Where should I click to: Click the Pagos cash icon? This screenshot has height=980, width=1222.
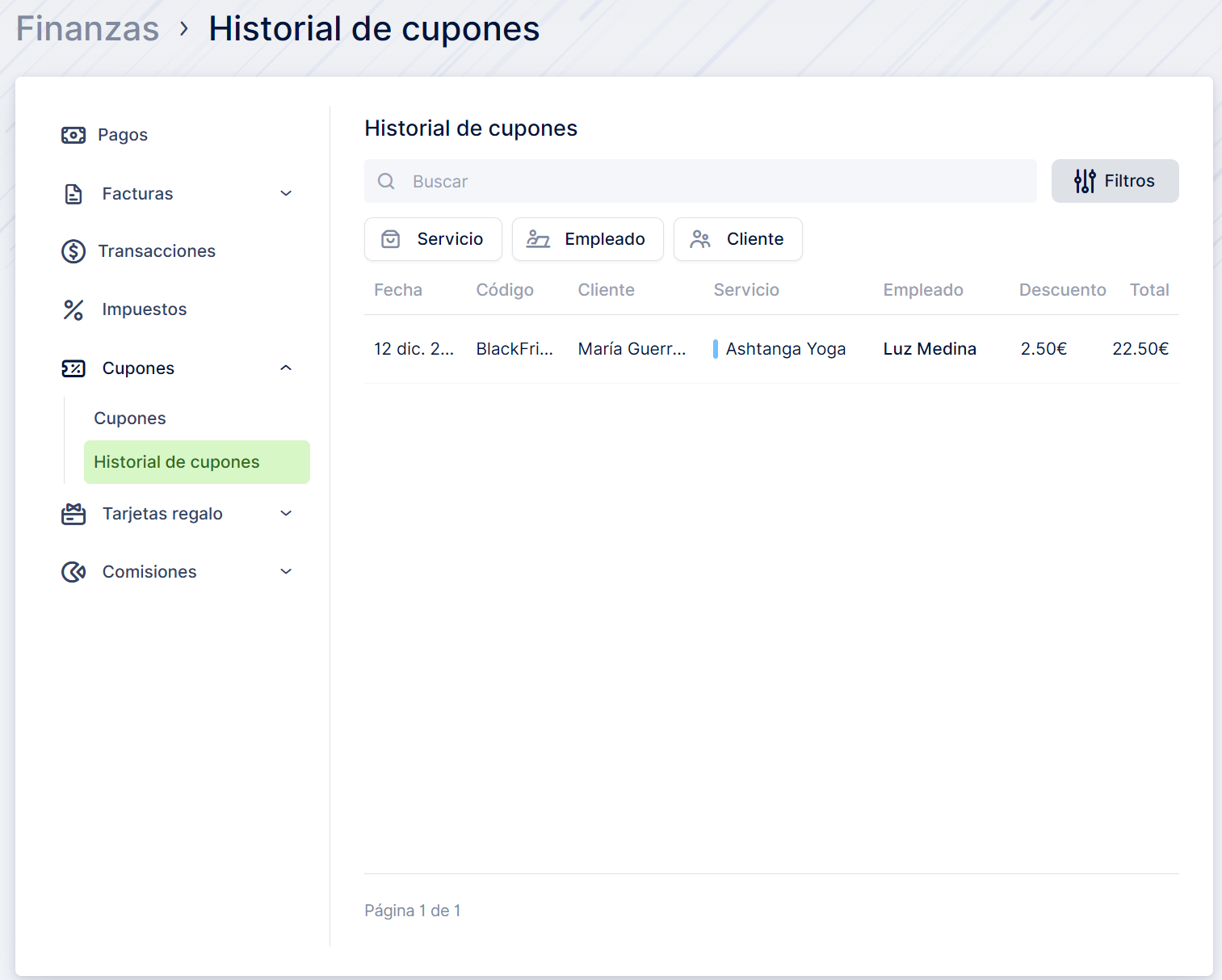point(73,135)
